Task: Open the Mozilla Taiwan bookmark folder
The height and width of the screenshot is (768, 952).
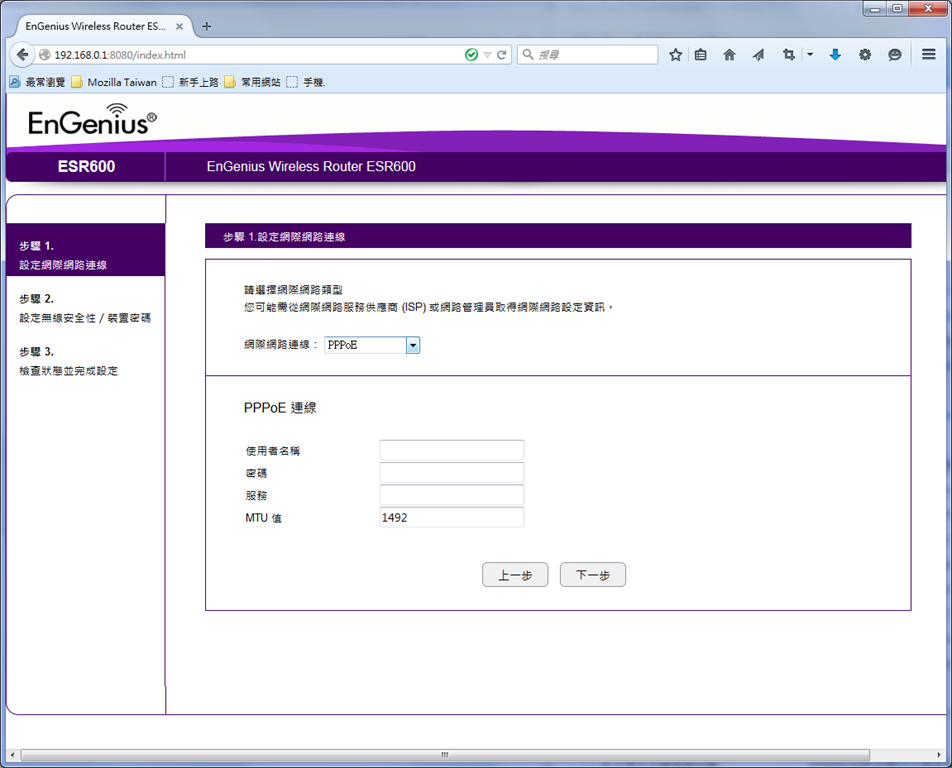Action: point(114,82)
